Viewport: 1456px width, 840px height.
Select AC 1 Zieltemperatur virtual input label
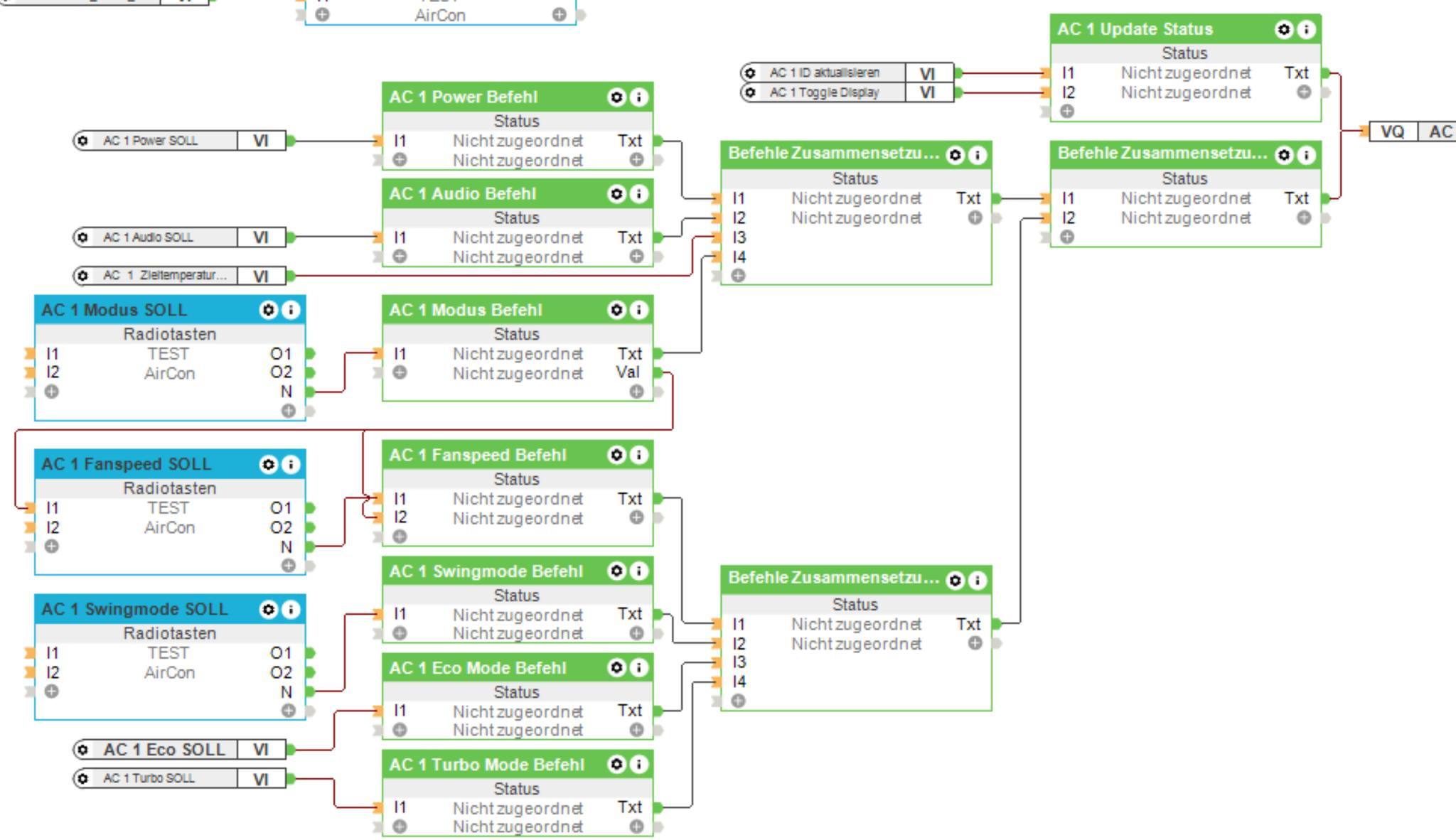(165, 276)
